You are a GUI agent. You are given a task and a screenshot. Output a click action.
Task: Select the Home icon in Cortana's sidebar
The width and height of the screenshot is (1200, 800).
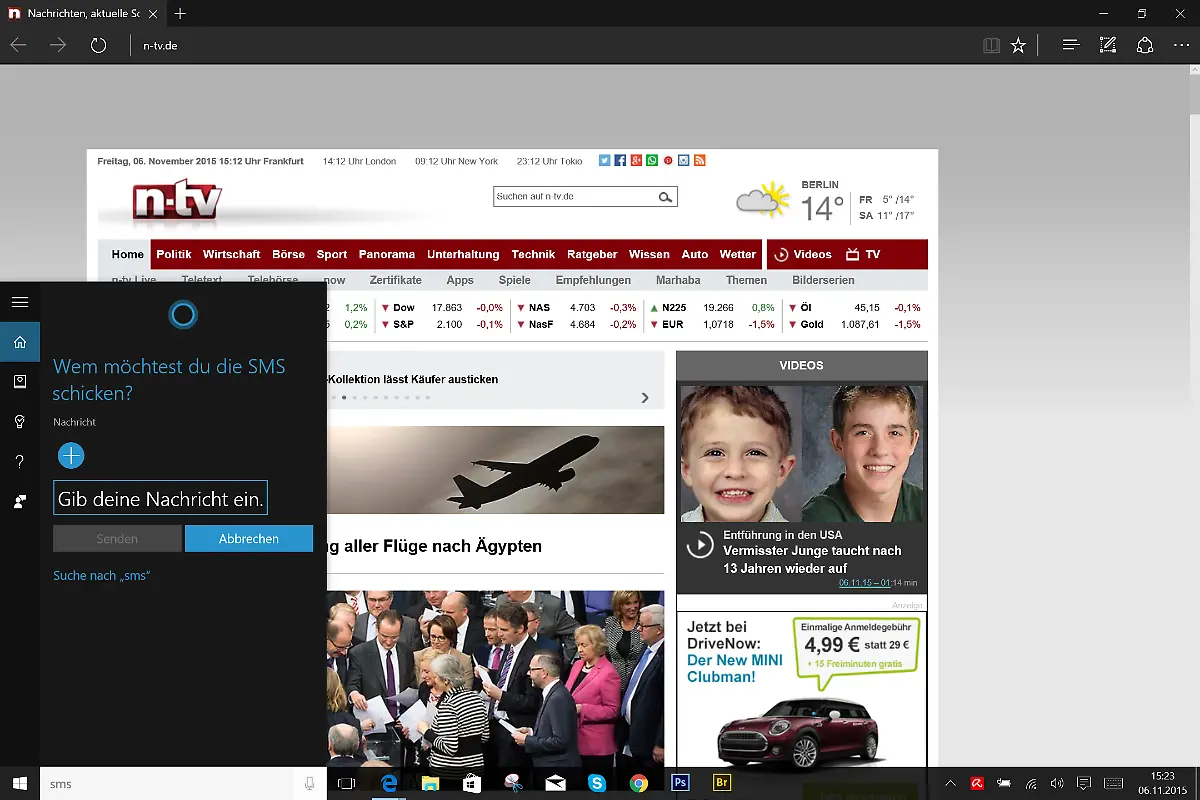click(x=19, y=341)
